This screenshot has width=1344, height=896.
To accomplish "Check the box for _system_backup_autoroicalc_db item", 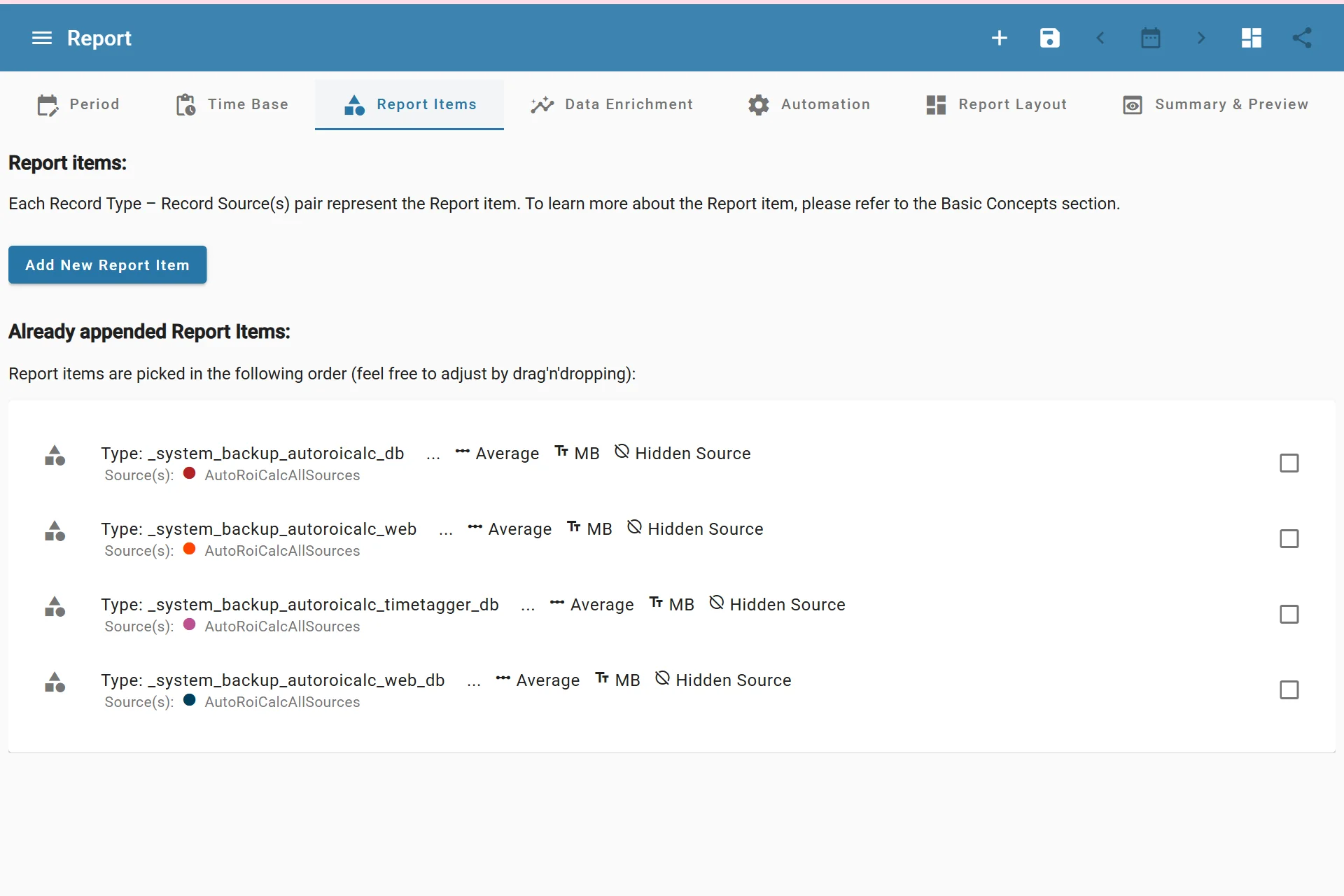I will click(1289, 463).
